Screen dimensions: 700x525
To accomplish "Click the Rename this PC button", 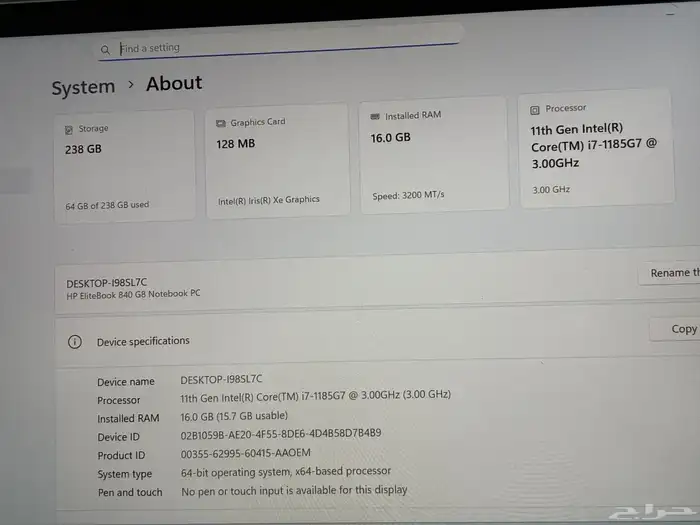I will 669,273.
